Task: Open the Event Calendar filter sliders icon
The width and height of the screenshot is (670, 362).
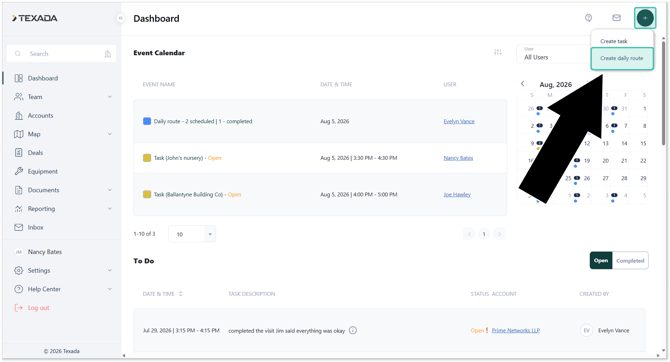Action: tap(498, 52)
